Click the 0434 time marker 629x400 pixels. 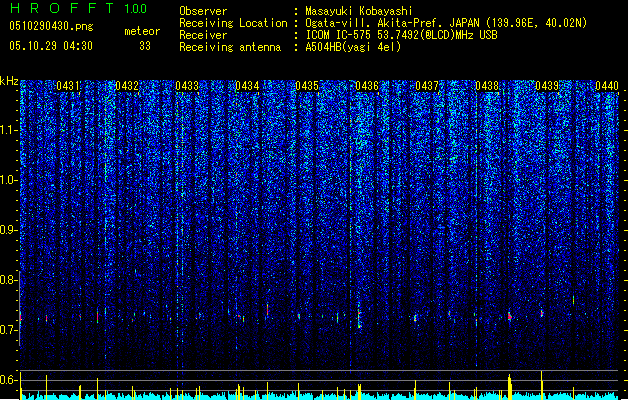click(247, 86)
